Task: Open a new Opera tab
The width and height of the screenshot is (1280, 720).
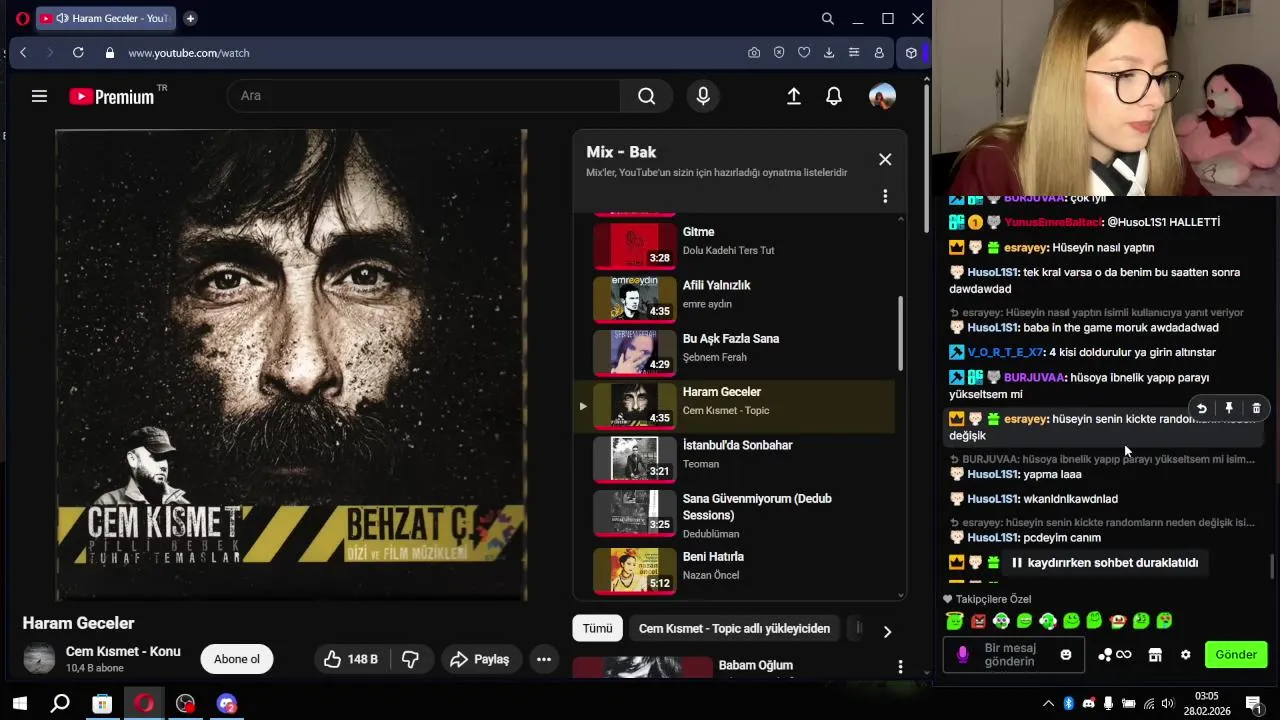Action: tap(190, 18)
